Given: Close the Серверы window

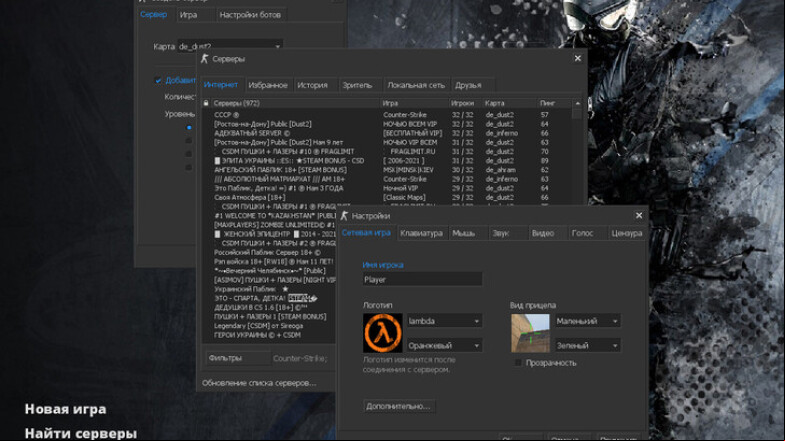Looking at the screenshot, I should click(x=578, y=58).
